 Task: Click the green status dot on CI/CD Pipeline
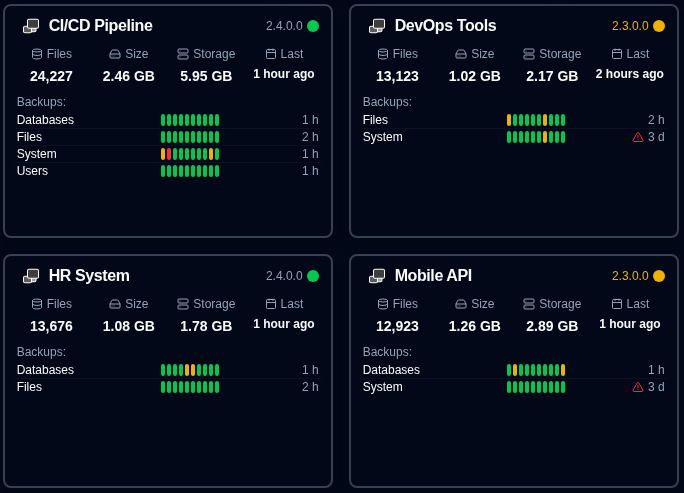[x=313, y=26]
